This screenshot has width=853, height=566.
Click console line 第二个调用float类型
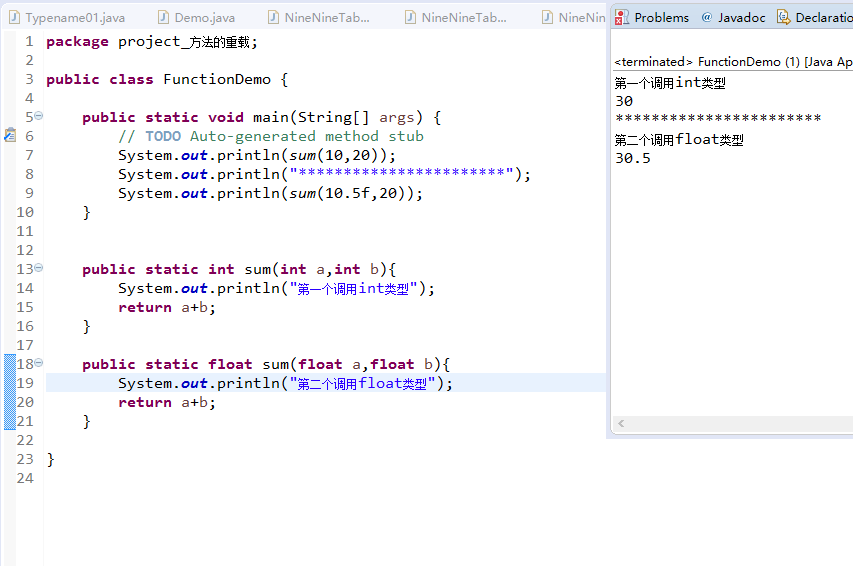click(x=679, y=140)
